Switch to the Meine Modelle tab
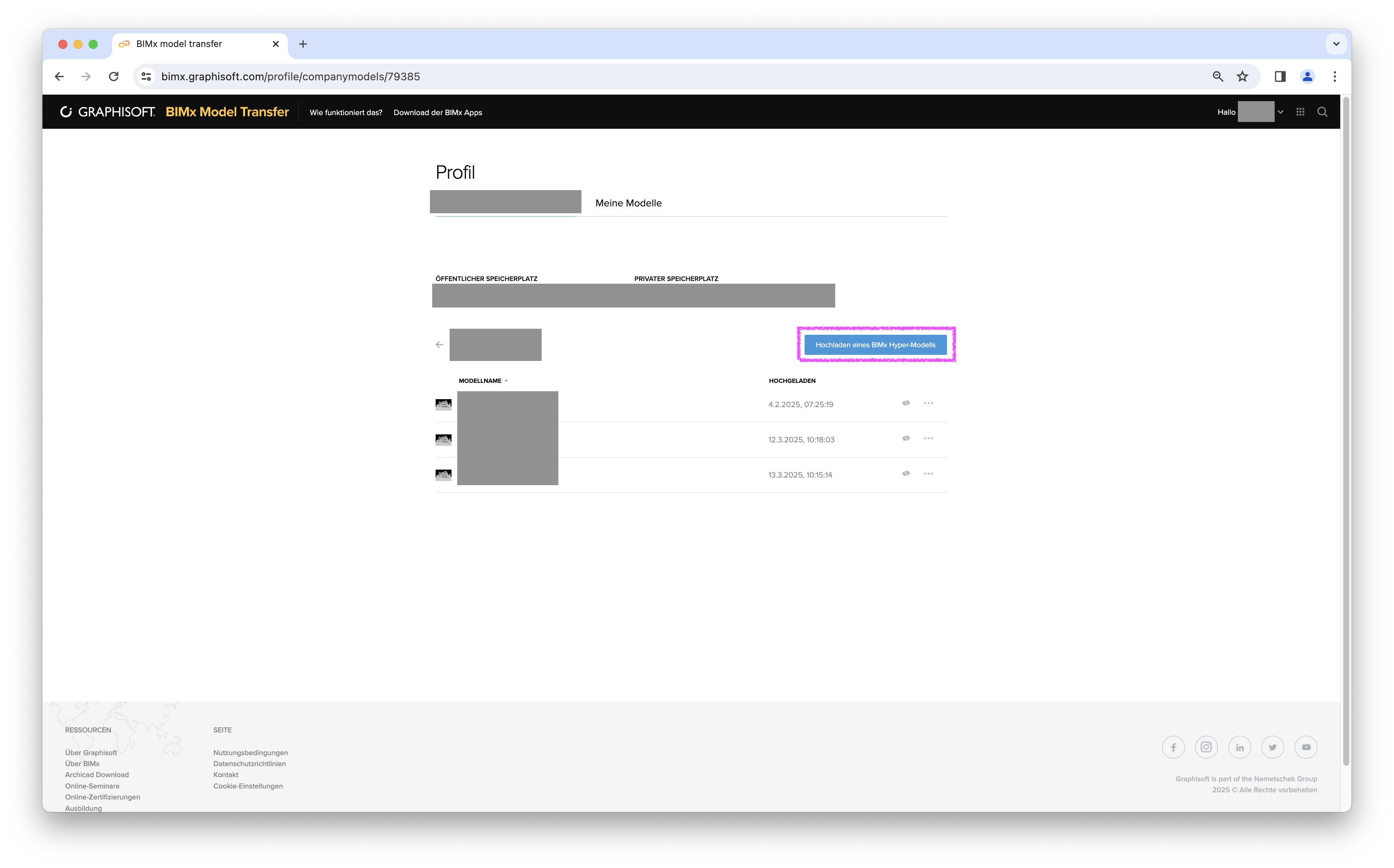This screenshot has height=868, width=1394. pos(628,203)
